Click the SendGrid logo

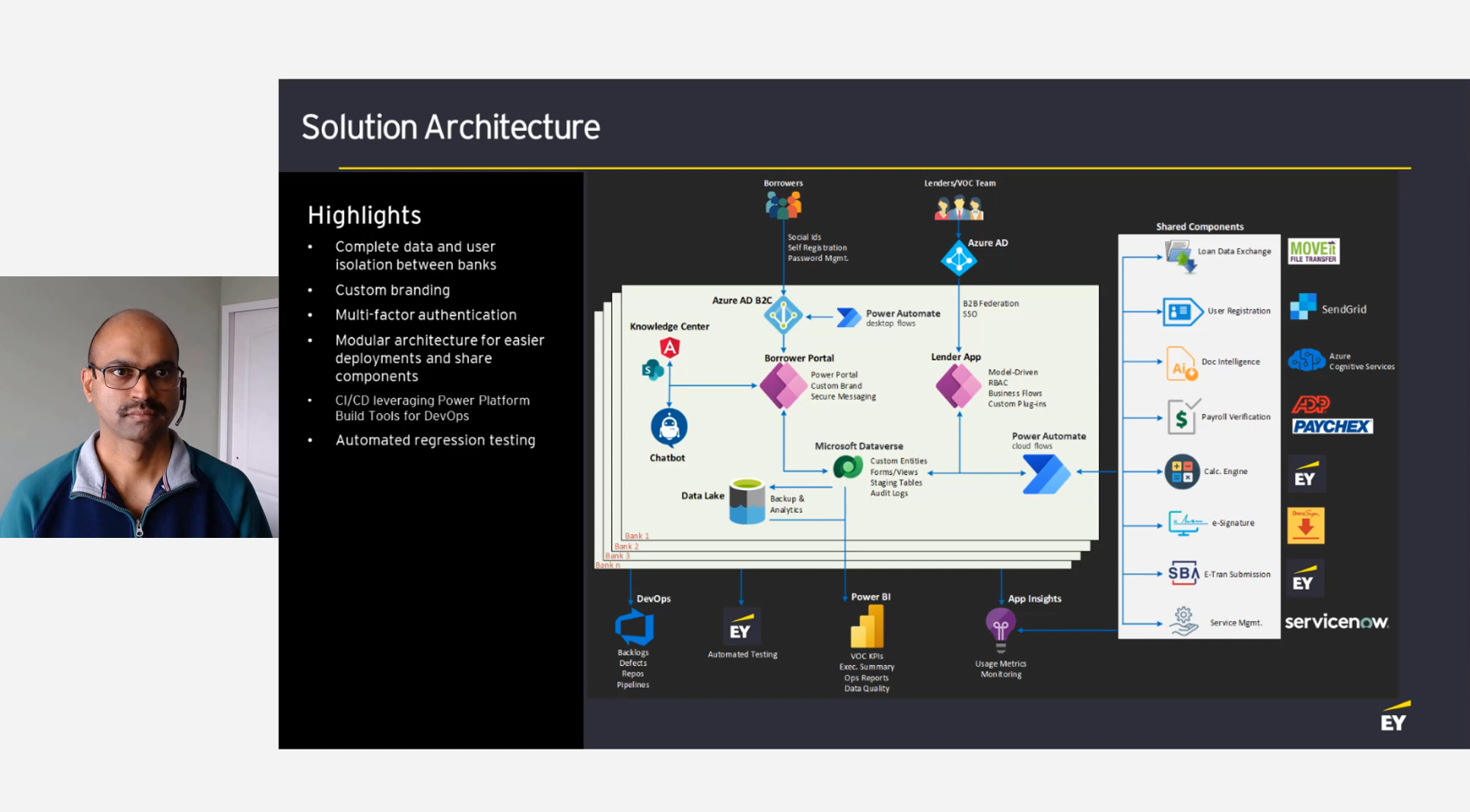click(x=1328, y=309)
